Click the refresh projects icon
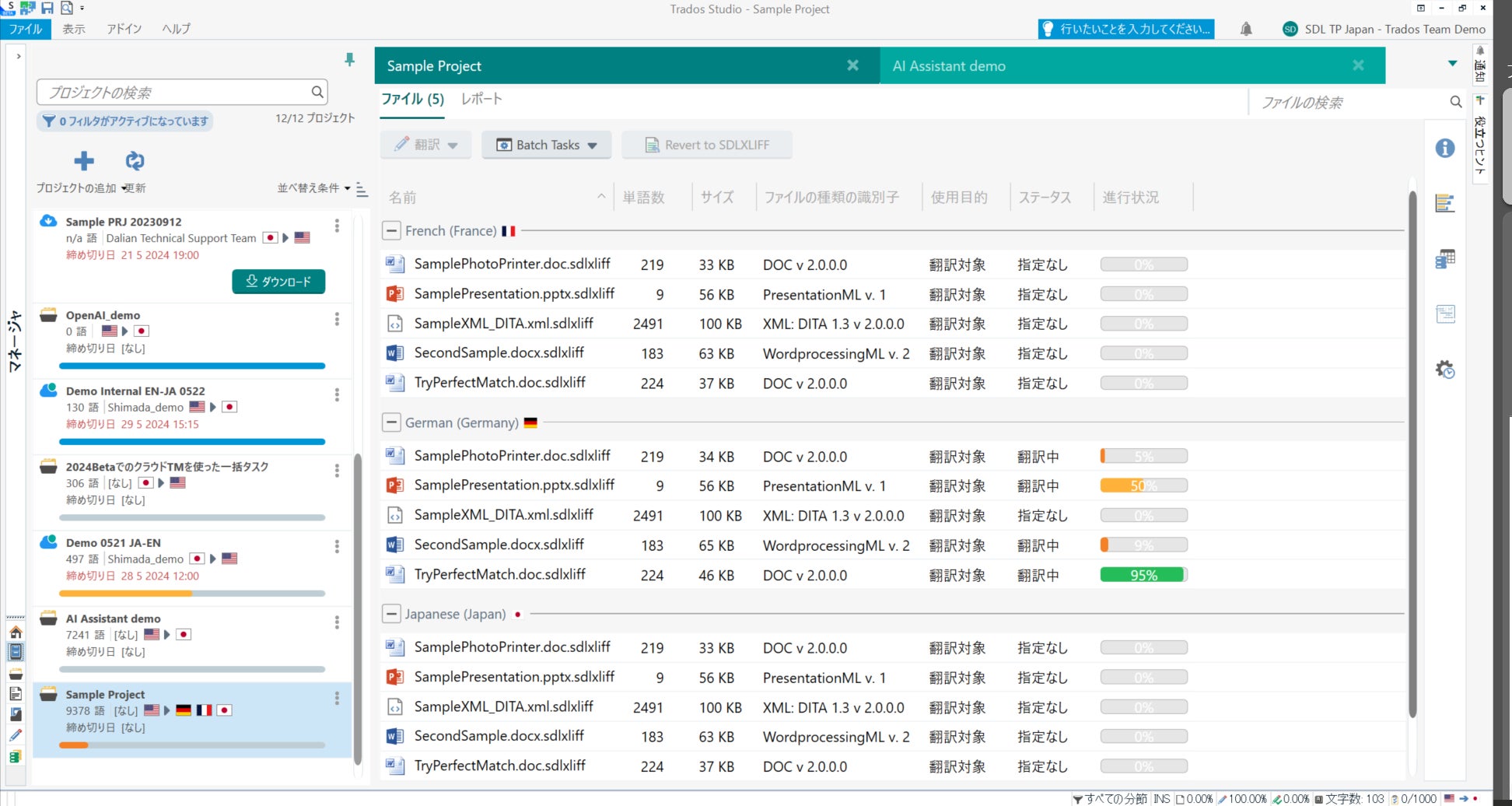Viewport: 1512px width, 806px height. [x=135, y=161]
